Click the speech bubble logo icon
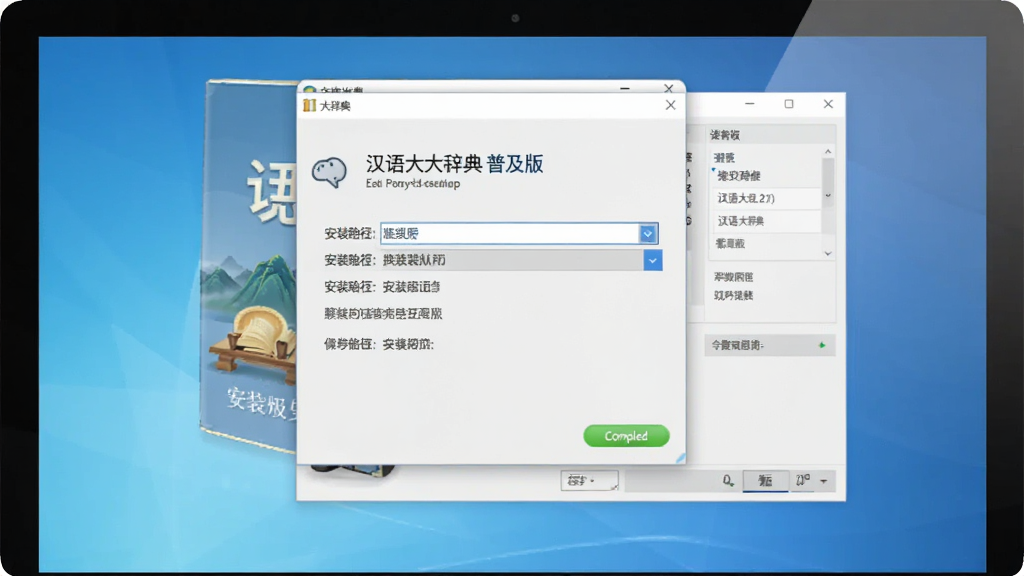Image resolution: width=1024 pixels, height=576 pixels. pyautogui.click(x=329, y=172)
